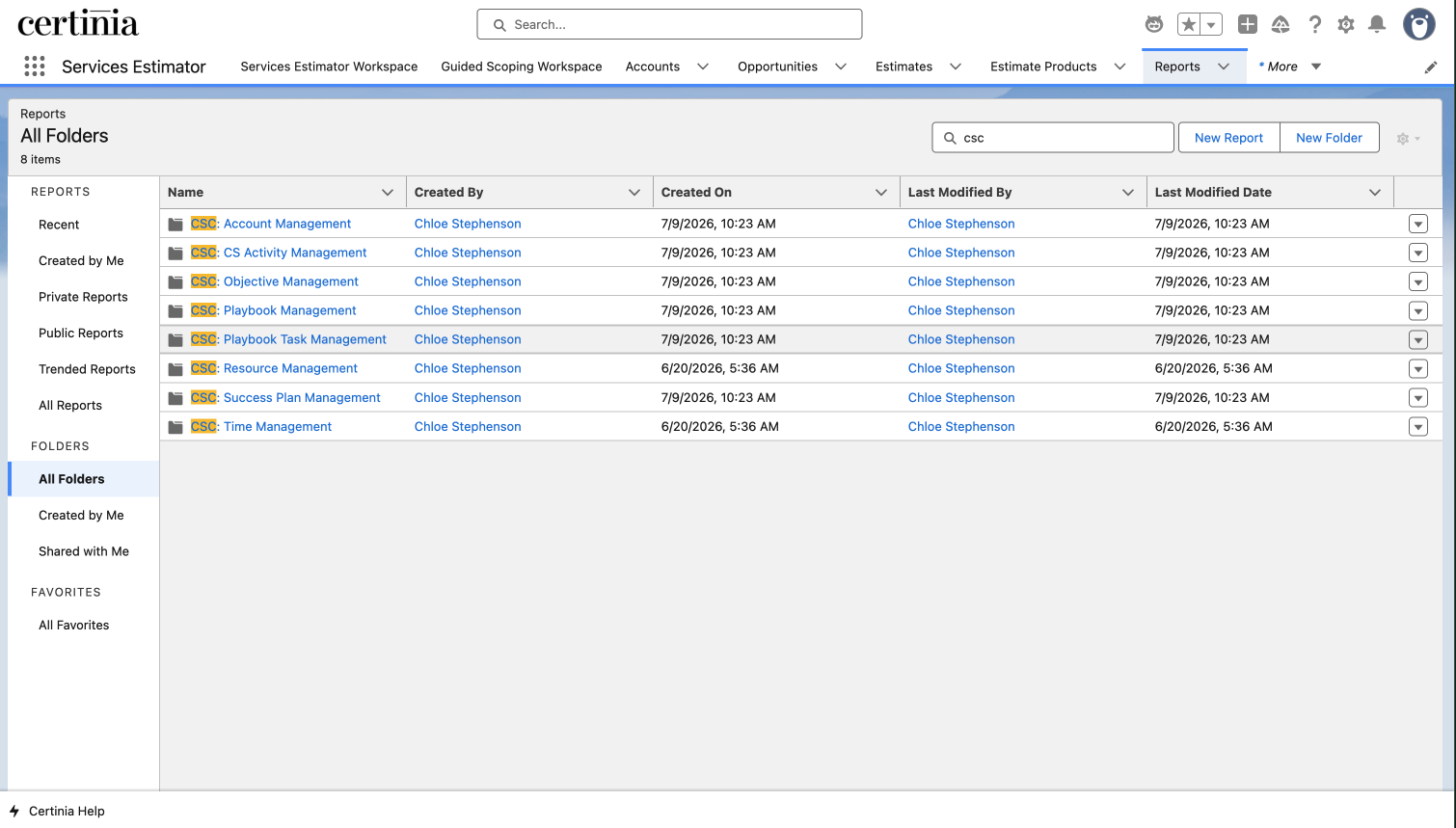This screenshot has width=1456, height=828.
Task: Click folder icon for CSC: Objective Management
Action: point(175,281)
